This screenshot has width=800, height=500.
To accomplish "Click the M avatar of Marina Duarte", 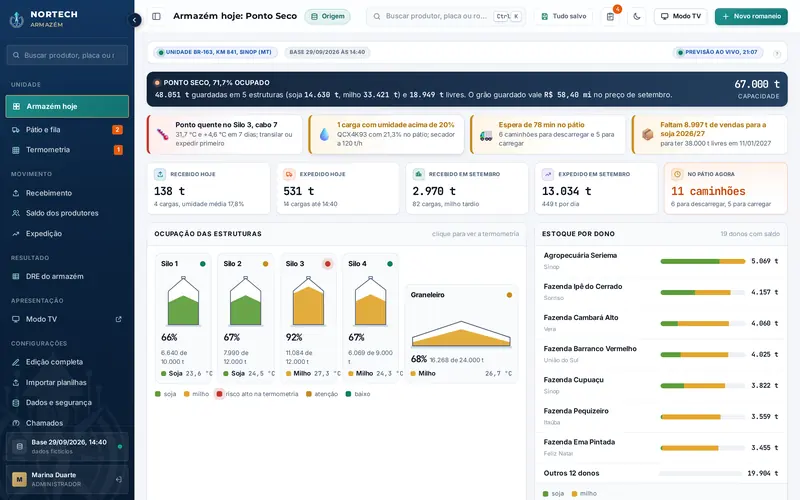I will tap(19, 480).
